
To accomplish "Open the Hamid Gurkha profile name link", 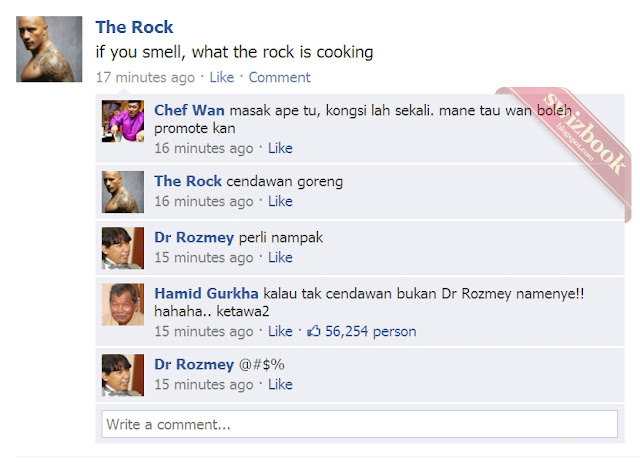I will point(206,293).
